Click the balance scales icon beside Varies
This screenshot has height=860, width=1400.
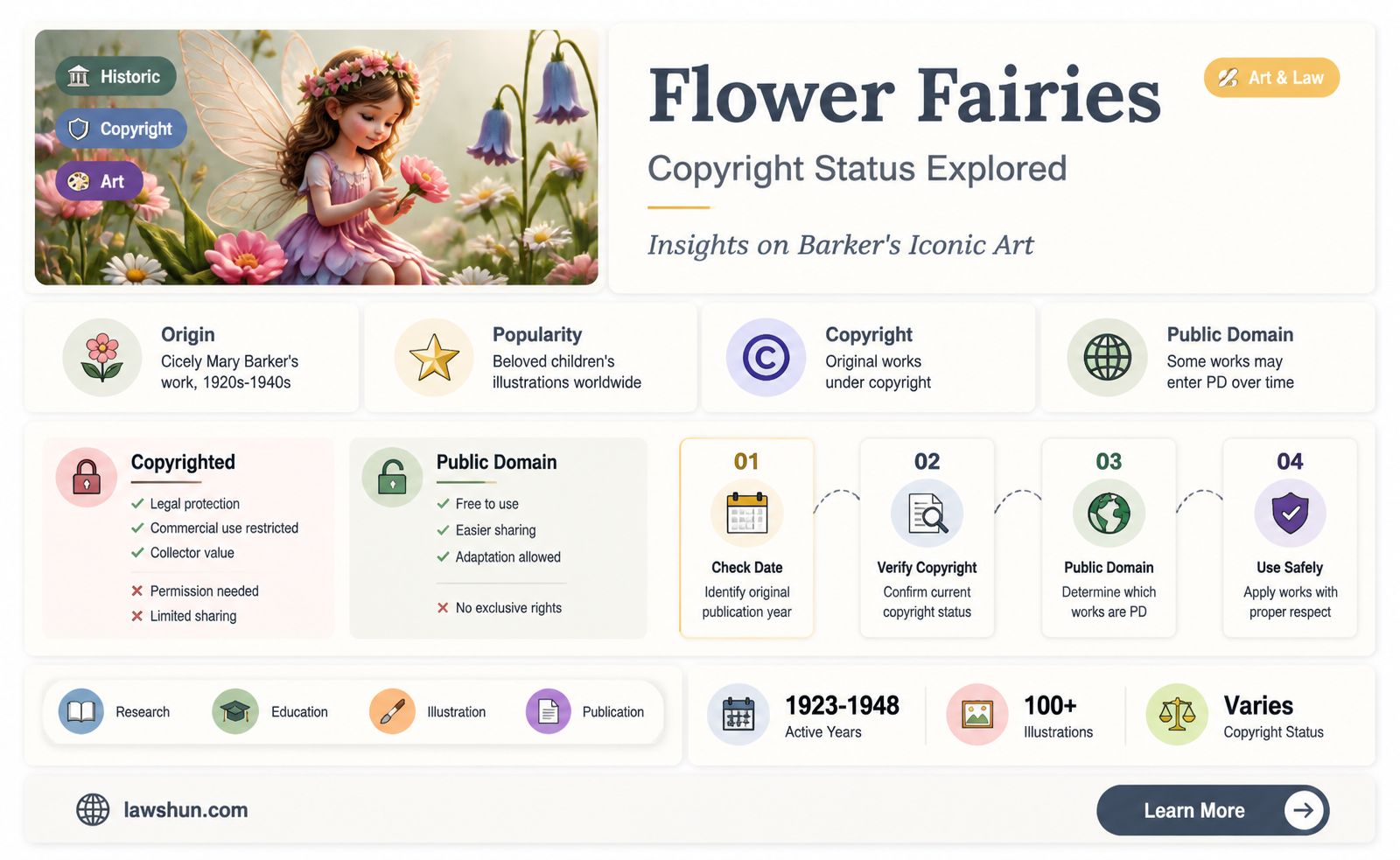1177,715
